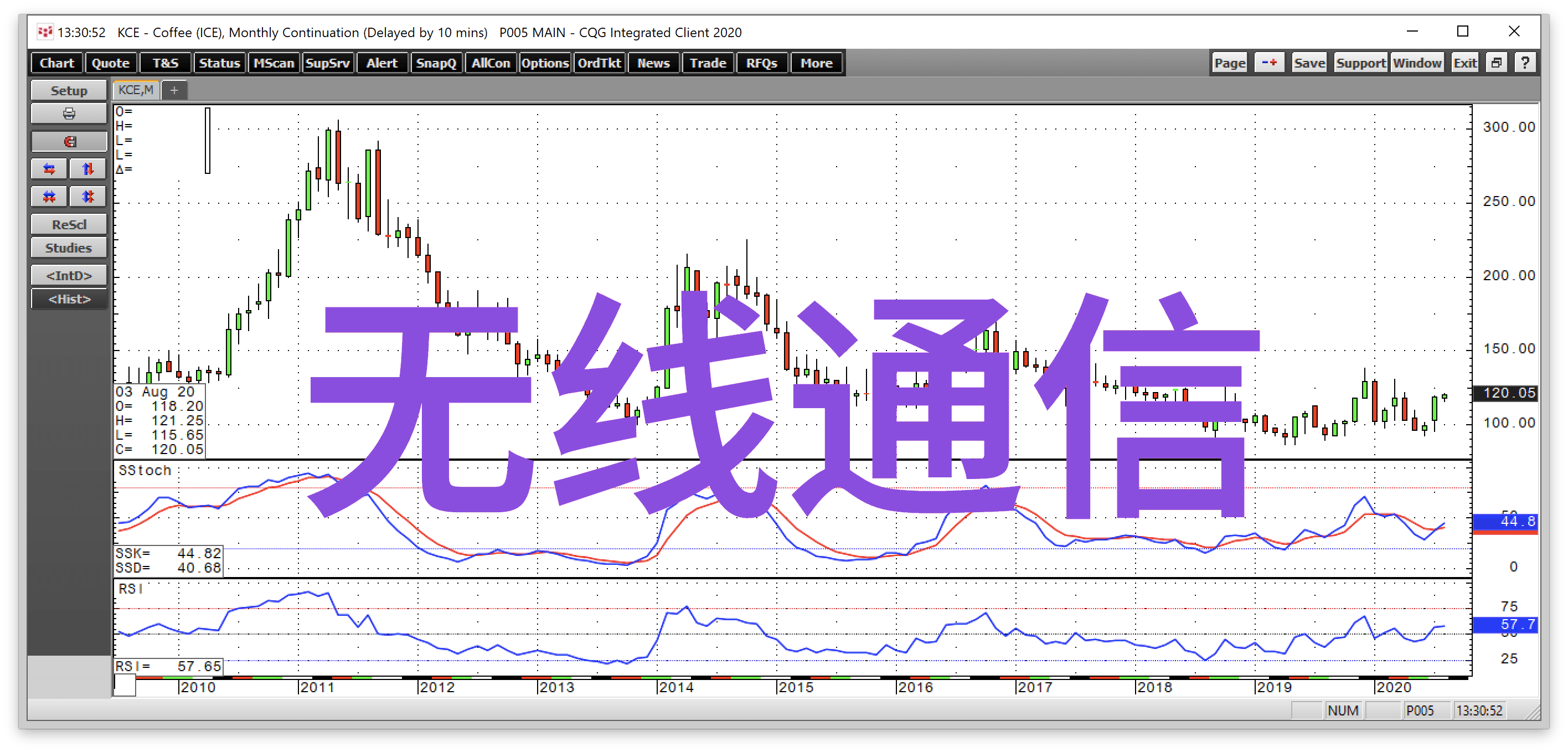1568x752 pixels.
Task: Click the ReScl rescale button
Action: 69,225
